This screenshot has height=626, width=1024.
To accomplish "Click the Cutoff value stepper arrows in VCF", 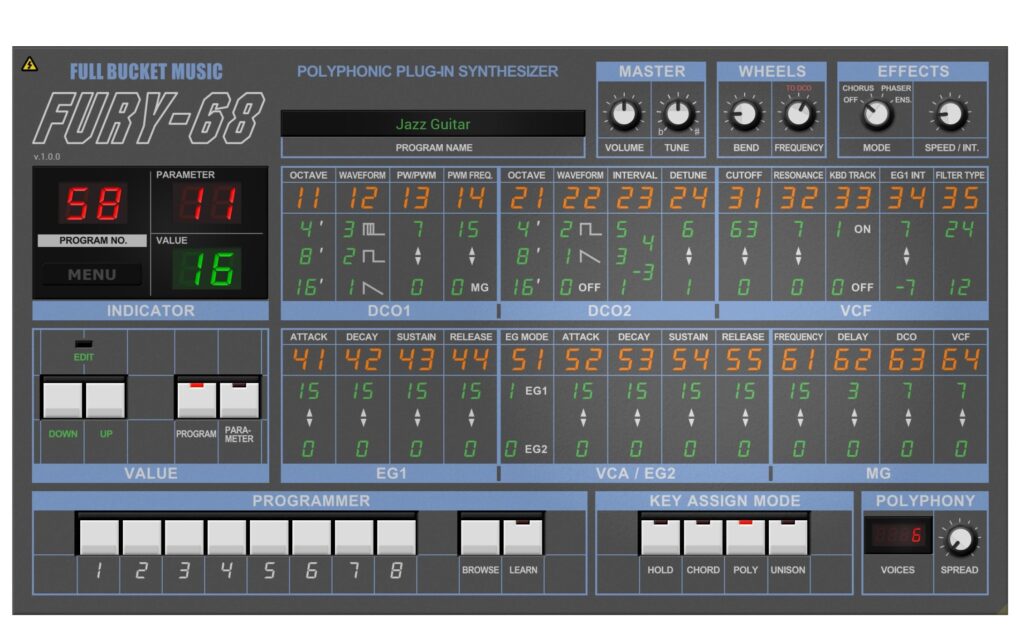I will pos(744,257).
